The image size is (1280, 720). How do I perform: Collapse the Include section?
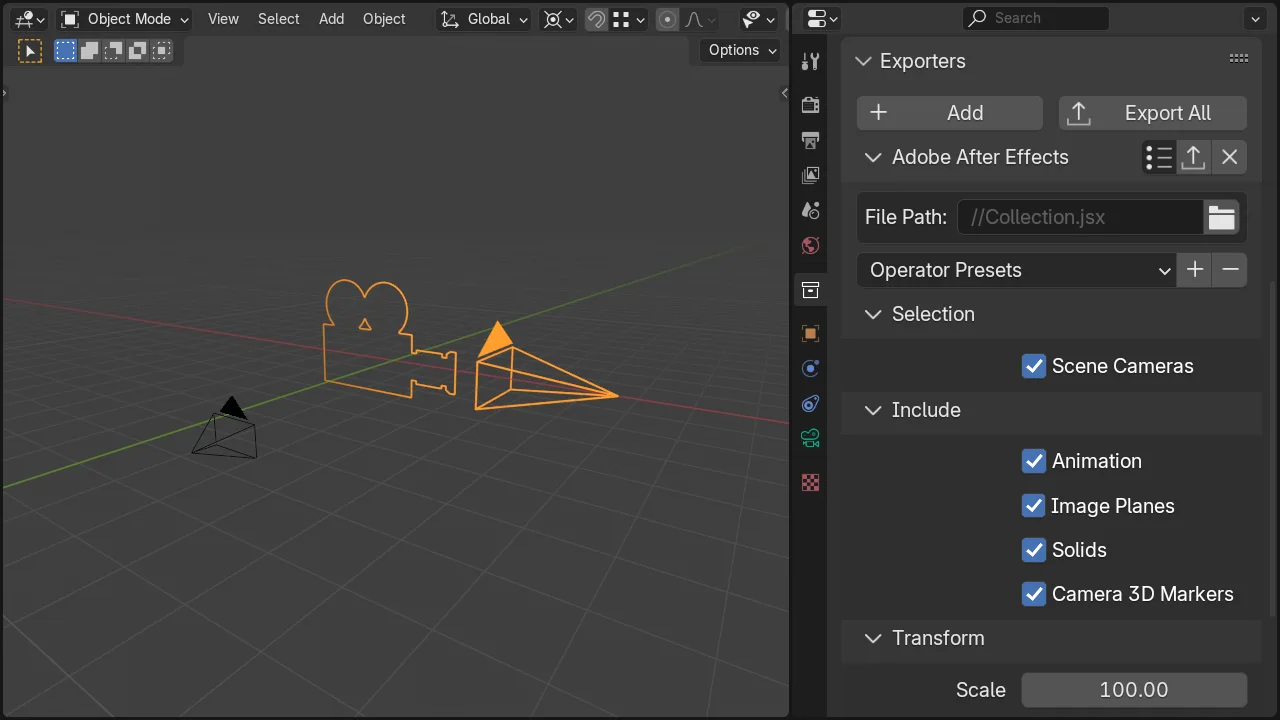873,410
